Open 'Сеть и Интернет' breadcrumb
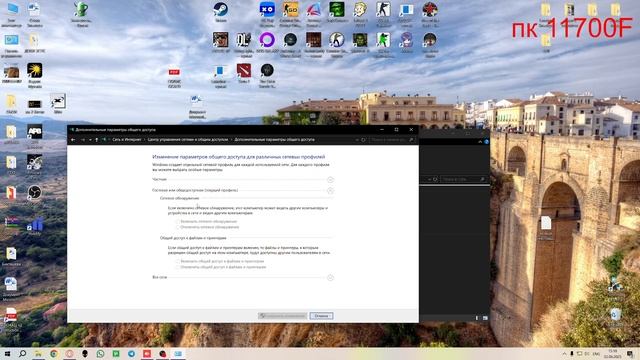This screenshot has width=640, height=360. [127, 140]
